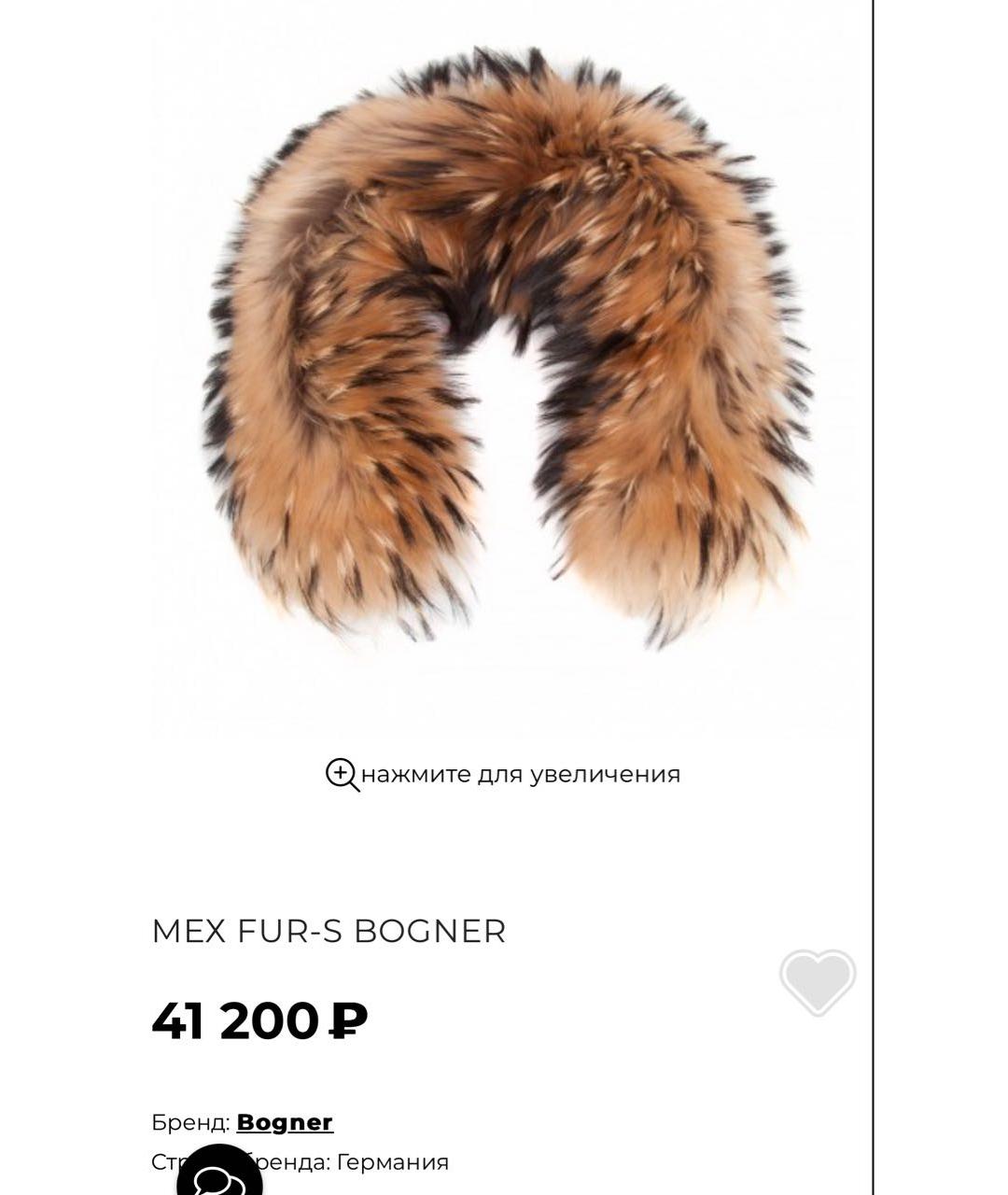The image size is (1008, 1195).
Task: Click the plus sign inside the magnifier
Action: point(341,772)
